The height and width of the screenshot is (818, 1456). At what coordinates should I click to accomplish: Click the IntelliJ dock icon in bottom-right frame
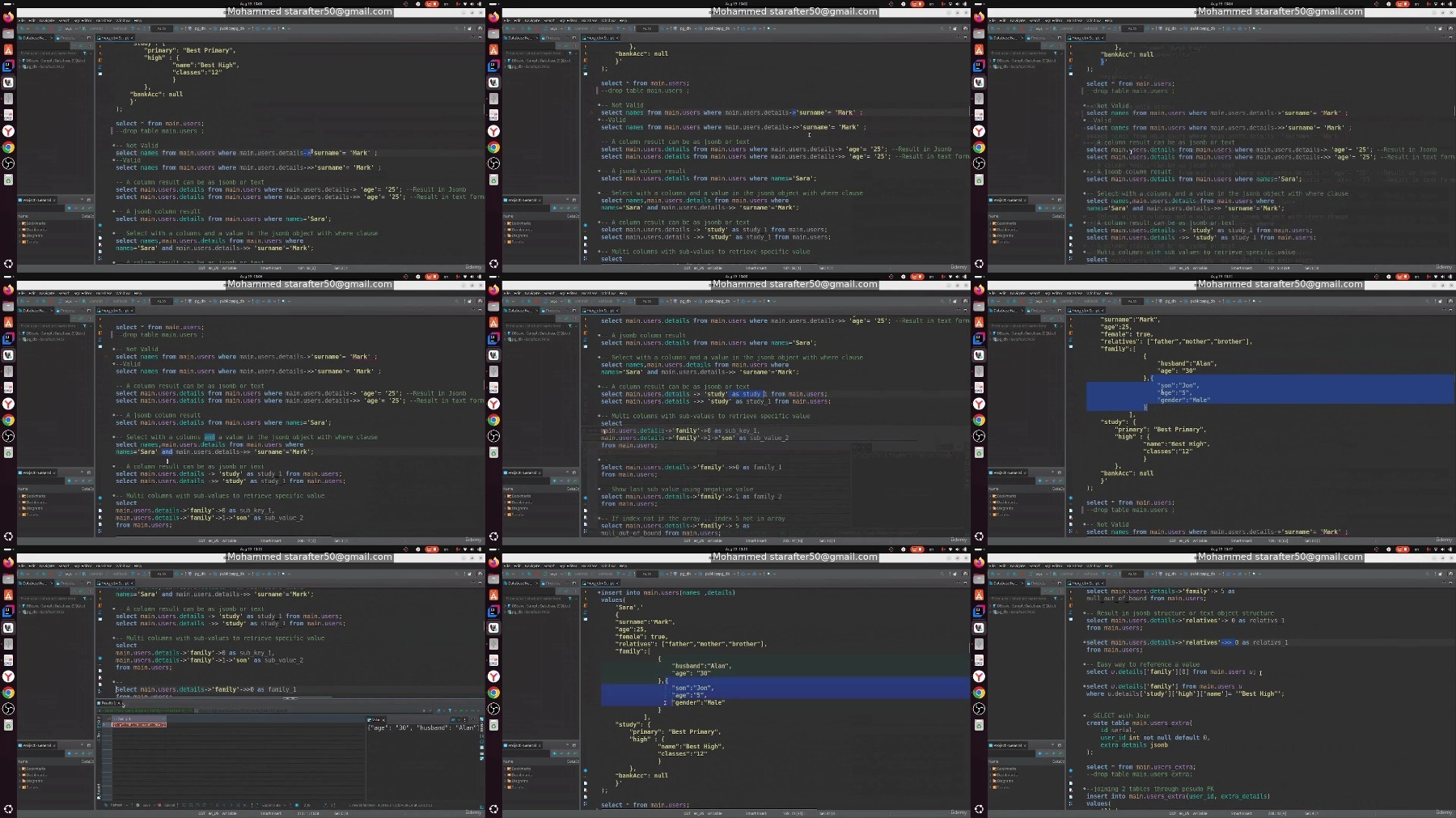[979, 611]
